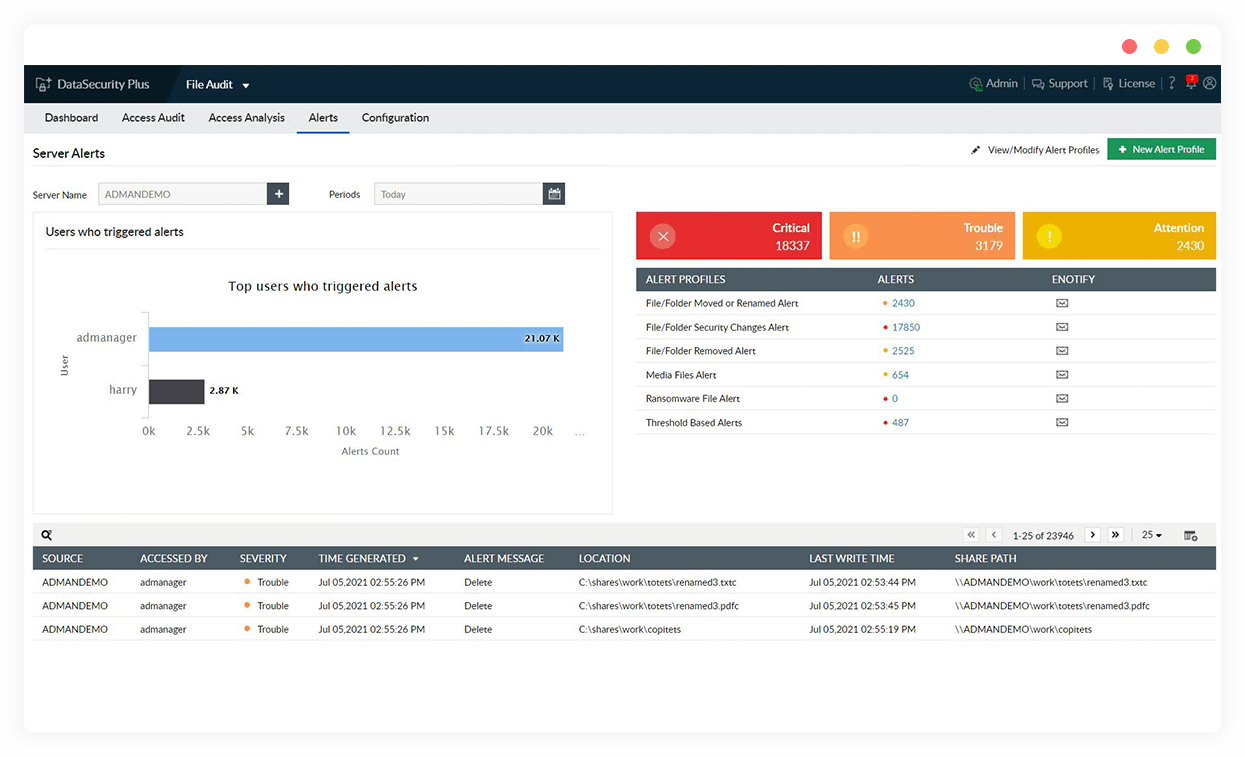Open the File Audit module dropdown

[218, 85]
